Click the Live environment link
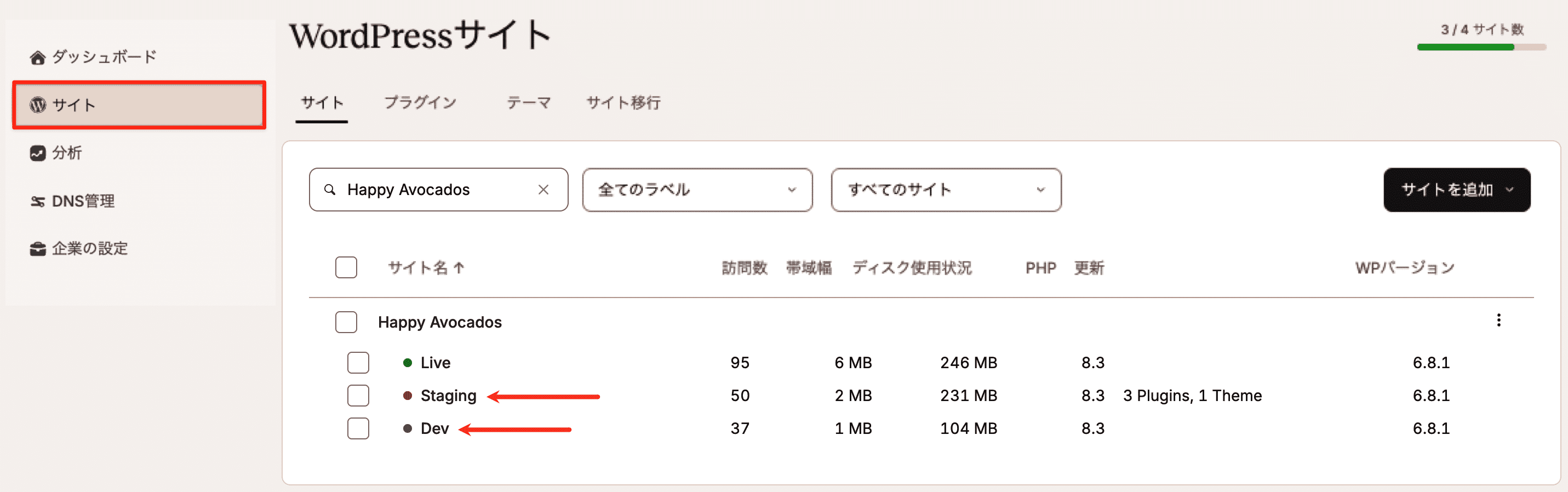This screenshot has height=492, width=1568. pos(437,362)
